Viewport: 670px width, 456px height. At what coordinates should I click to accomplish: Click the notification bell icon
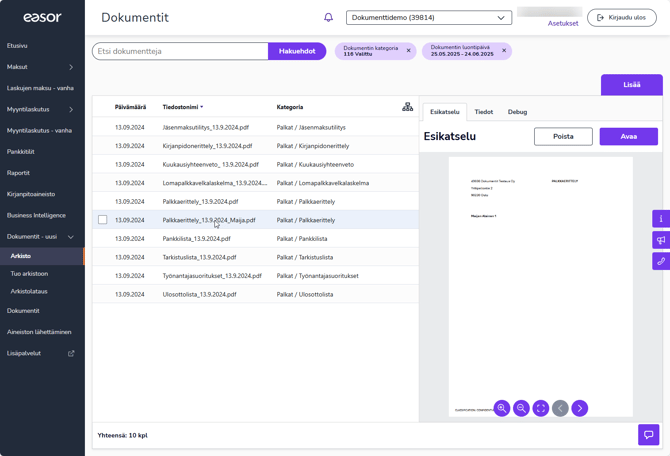(x=328, y=18)
